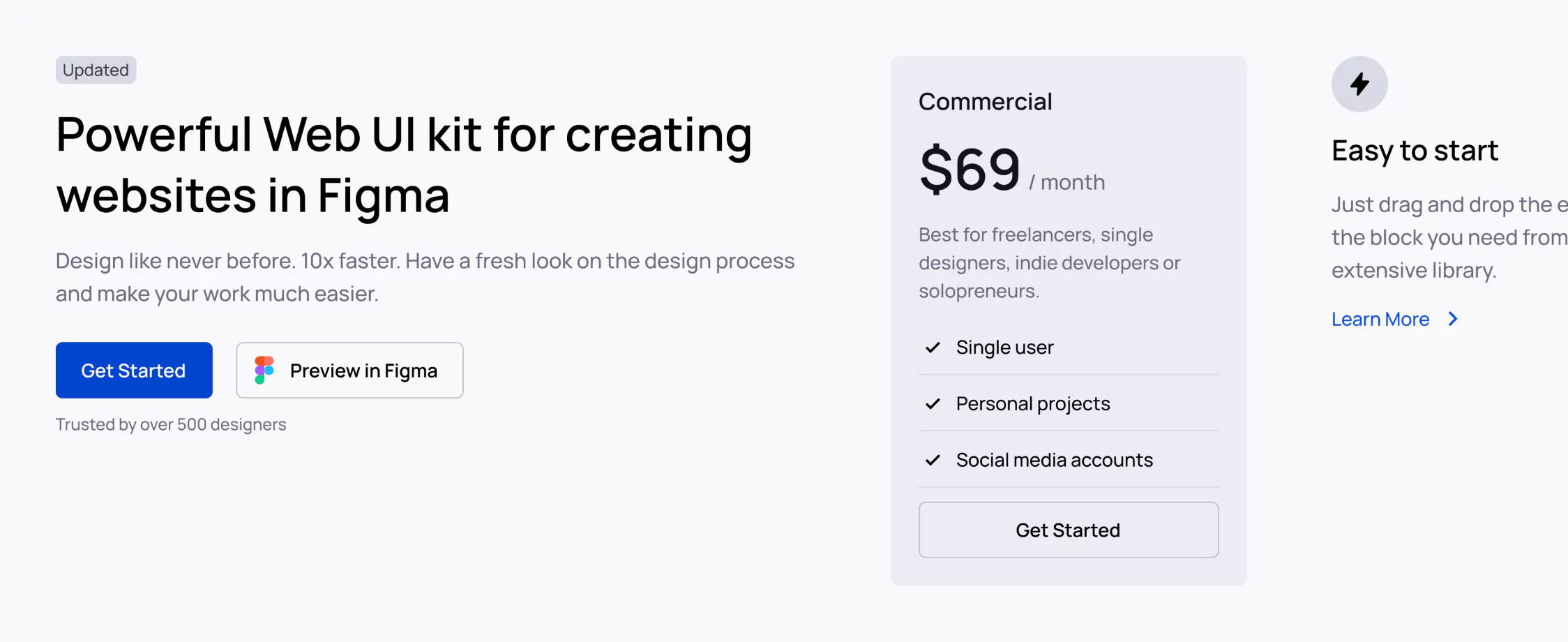
Task: Click the Commercial plan title
Action: point(985,102)
